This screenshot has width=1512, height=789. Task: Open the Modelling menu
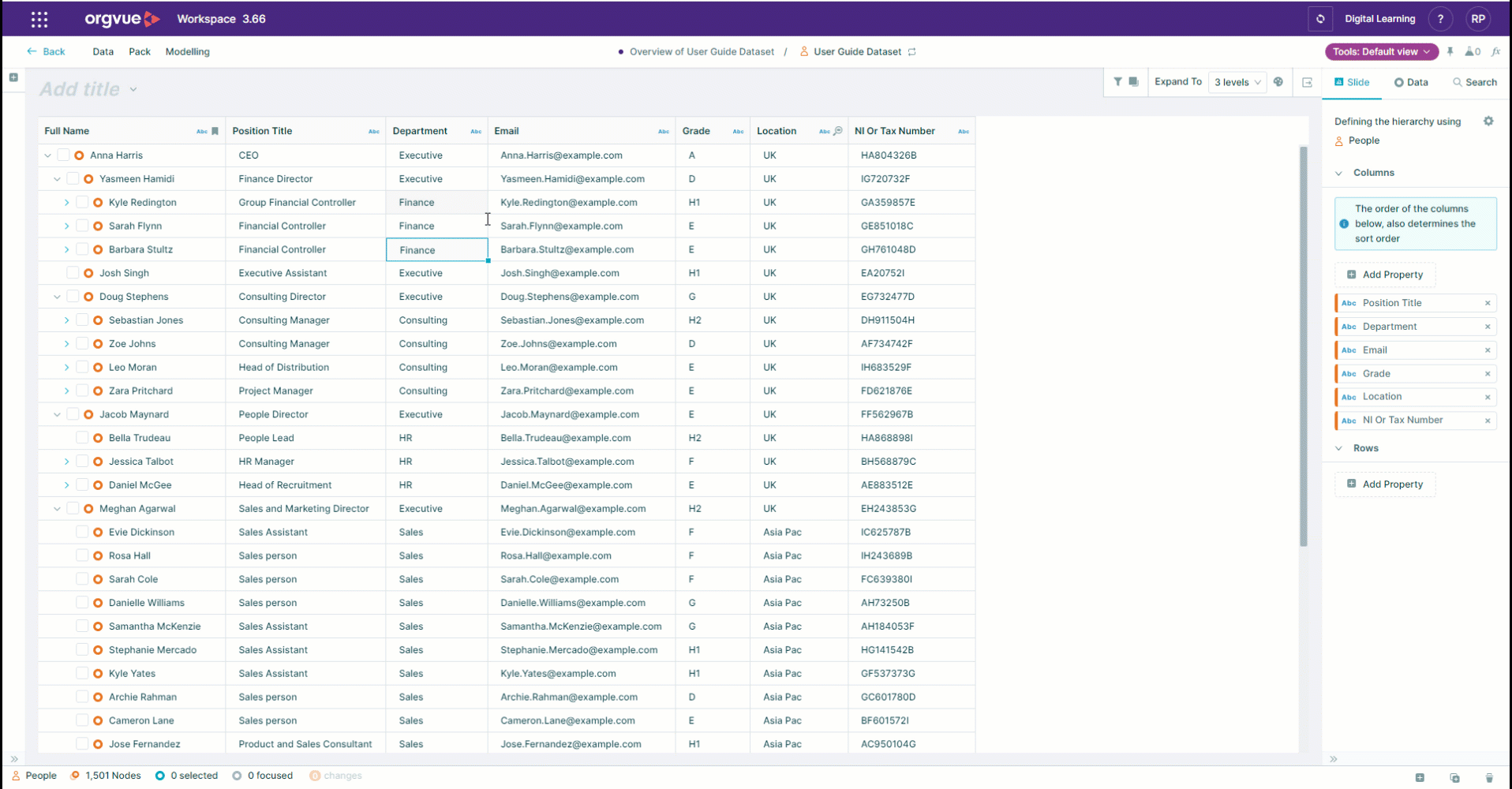(188, 52)
